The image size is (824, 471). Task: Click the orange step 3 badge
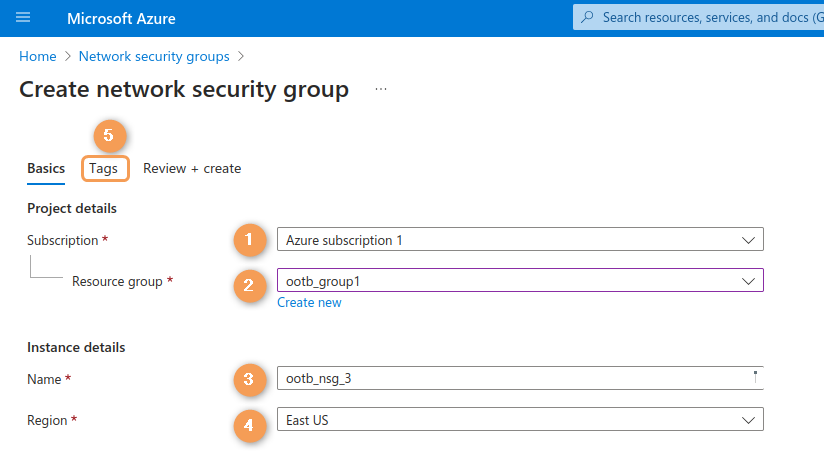tap(250, 380)
